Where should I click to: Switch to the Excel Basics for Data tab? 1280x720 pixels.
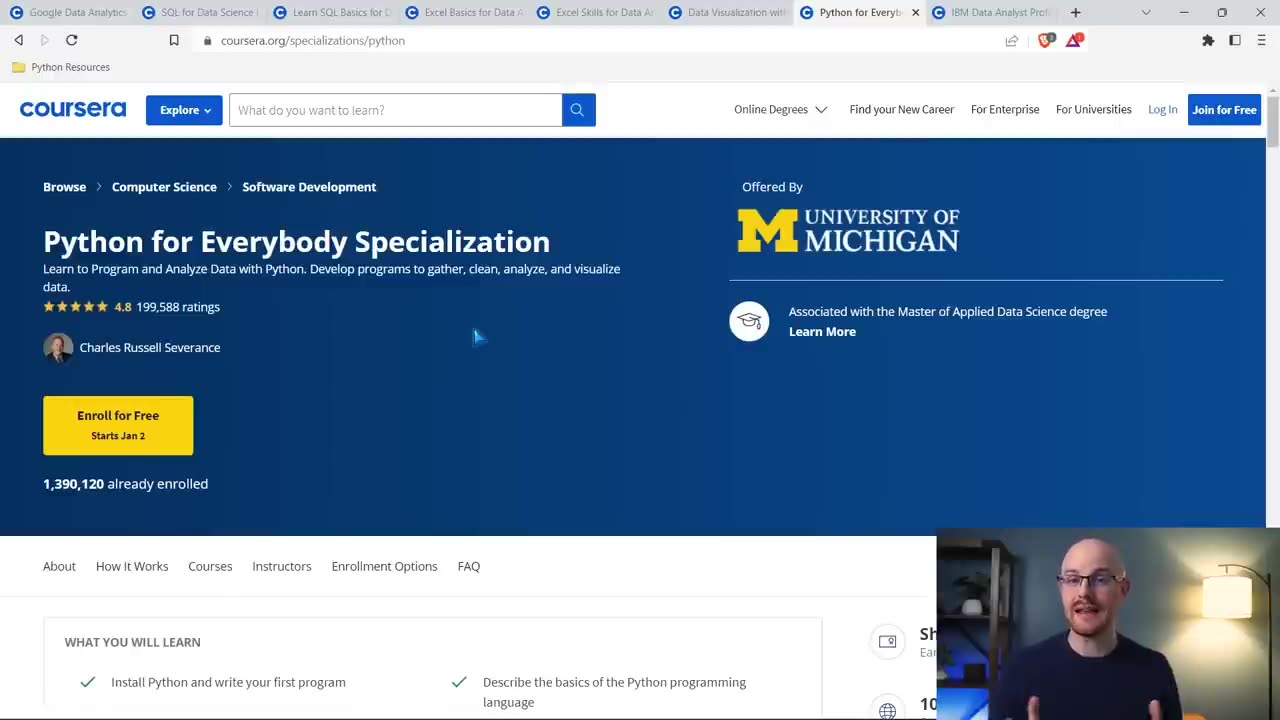pyautogui.click(x=462, y=12)
